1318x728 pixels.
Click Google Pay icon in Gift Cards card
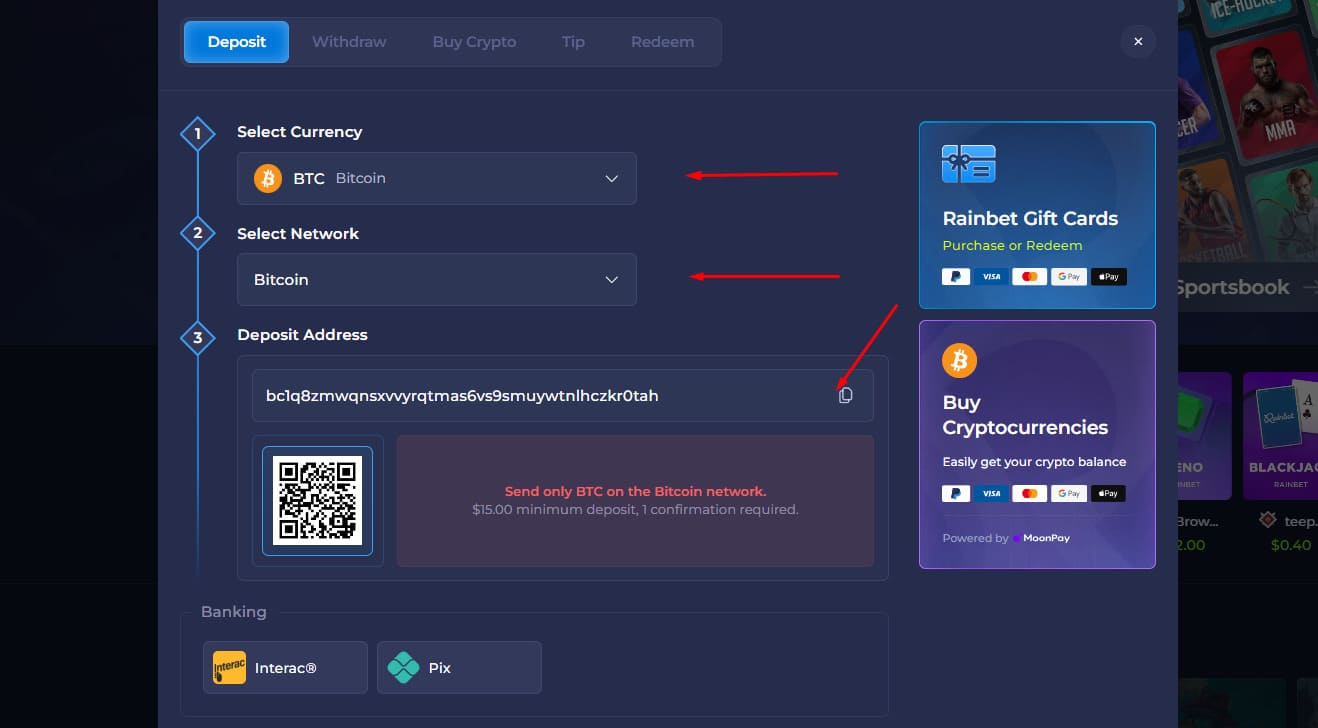[x=1068, y=276]
